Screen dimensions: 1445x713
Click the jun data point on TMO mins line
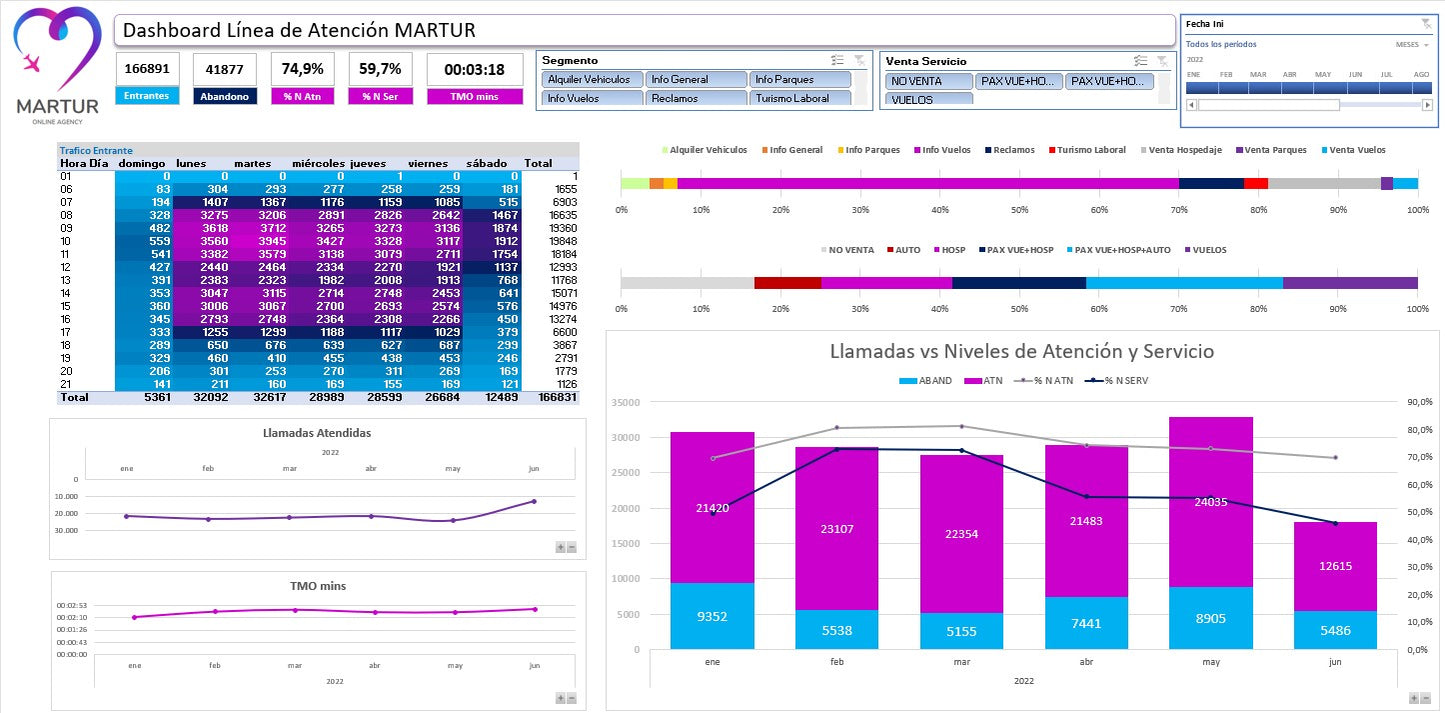pos(534,609)
